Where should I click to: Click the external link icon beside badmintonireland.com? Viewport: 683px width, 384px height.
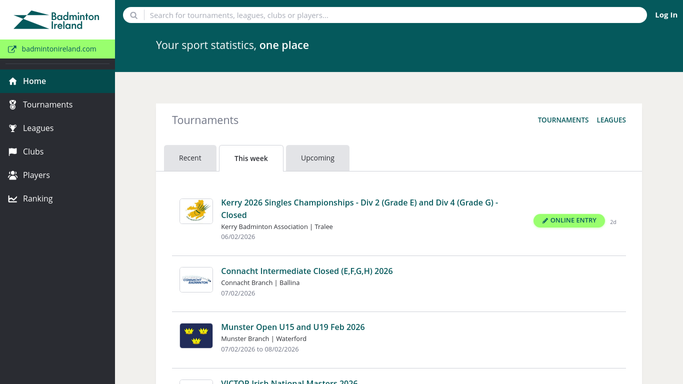point(12,49)
